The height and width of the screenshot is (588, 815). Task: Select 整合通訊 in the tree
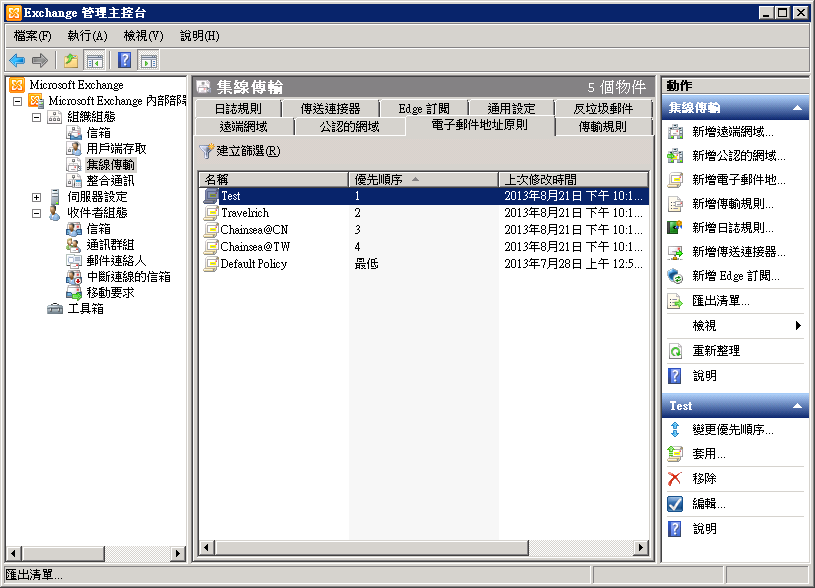click(110, 181)
